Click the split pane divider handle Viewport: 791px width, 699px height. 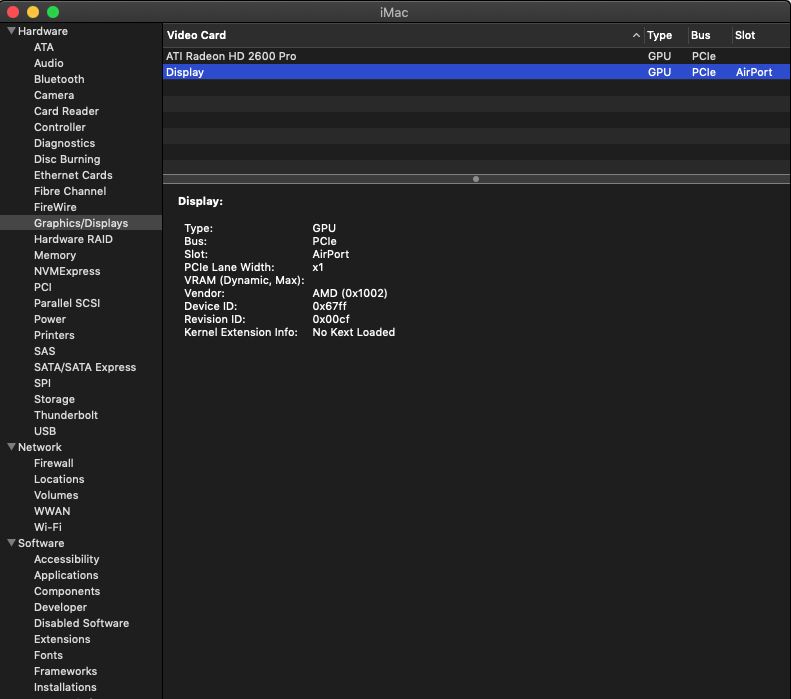pos(476,179)
